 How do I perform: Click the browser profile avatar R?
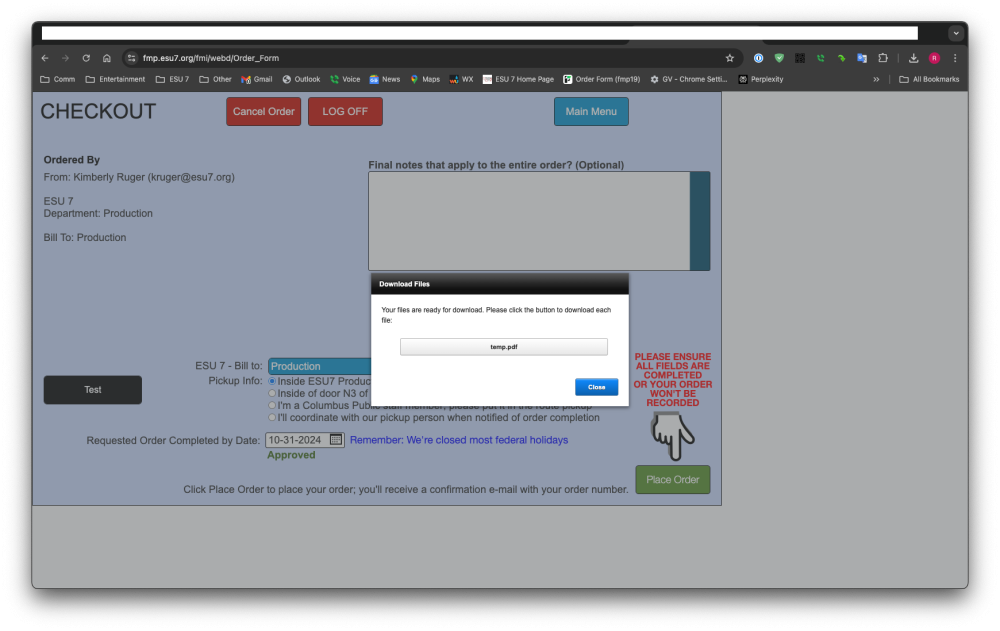click(933, 58)
